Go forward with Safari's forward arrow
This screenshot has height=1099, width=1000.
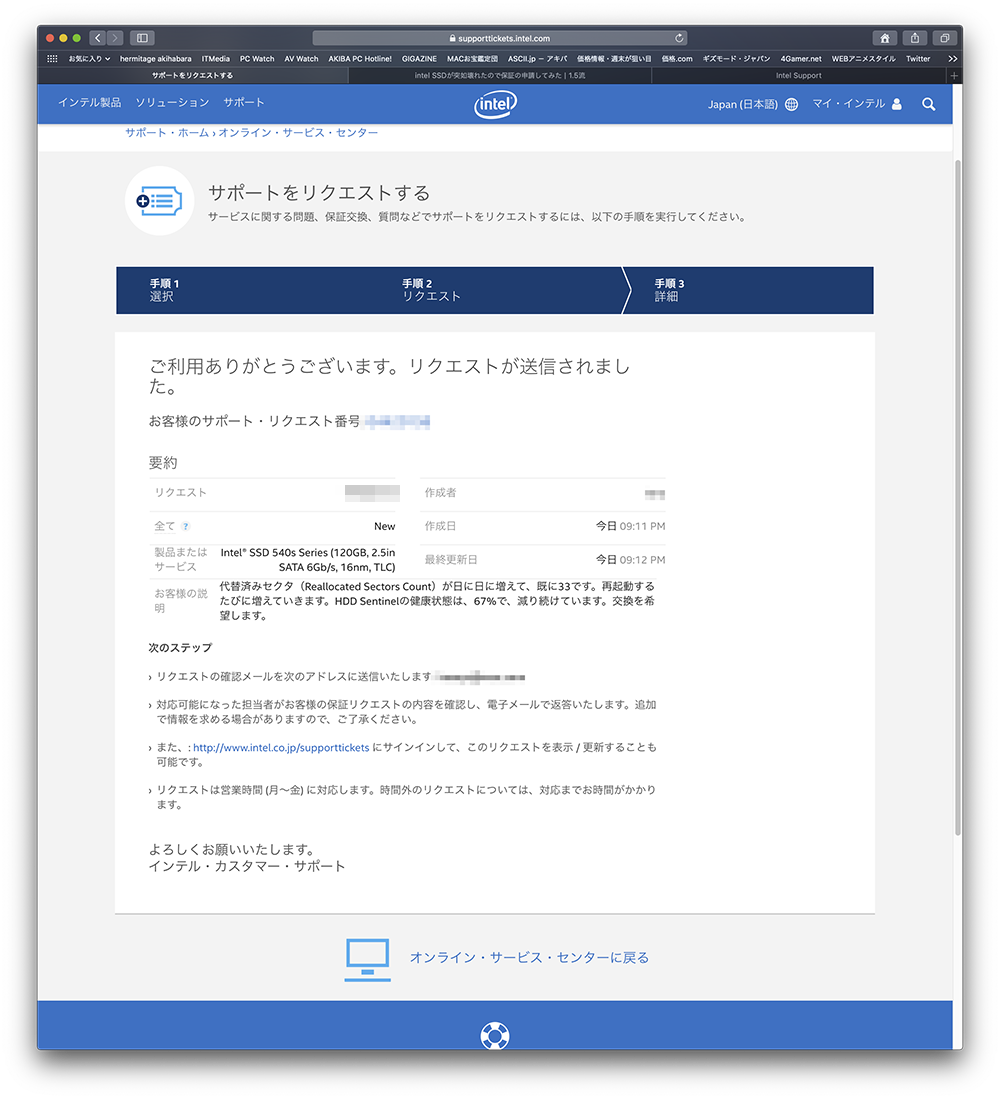click(115, 38)
